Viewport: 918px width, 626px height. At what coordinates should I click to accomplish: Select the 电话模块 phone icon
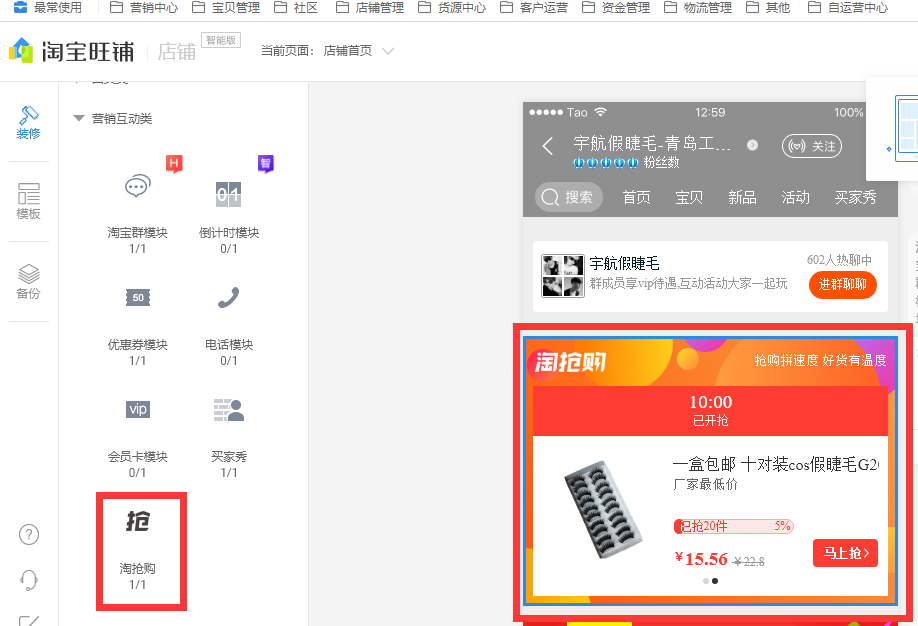(229, 298)
